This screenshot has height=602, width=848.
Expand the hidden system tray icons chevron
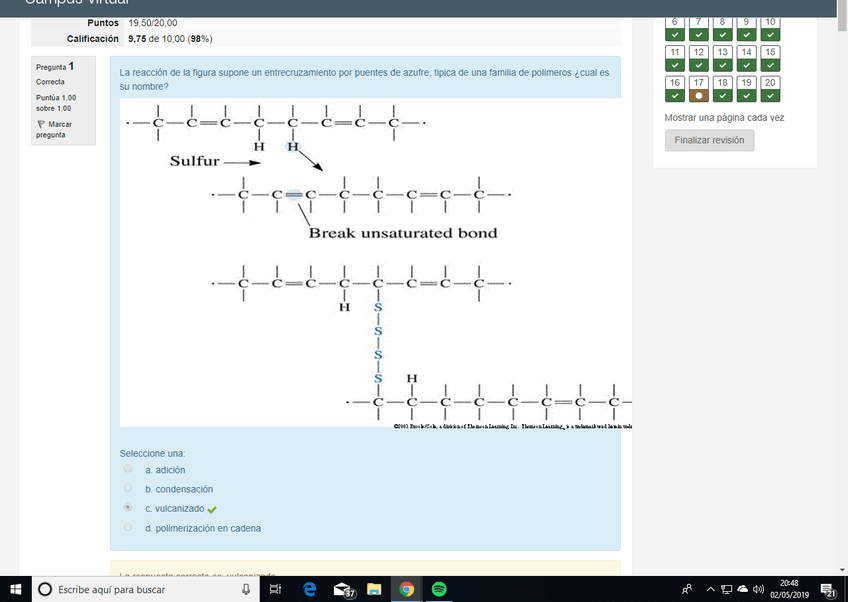pyautogui.click(x=710, y=589)
